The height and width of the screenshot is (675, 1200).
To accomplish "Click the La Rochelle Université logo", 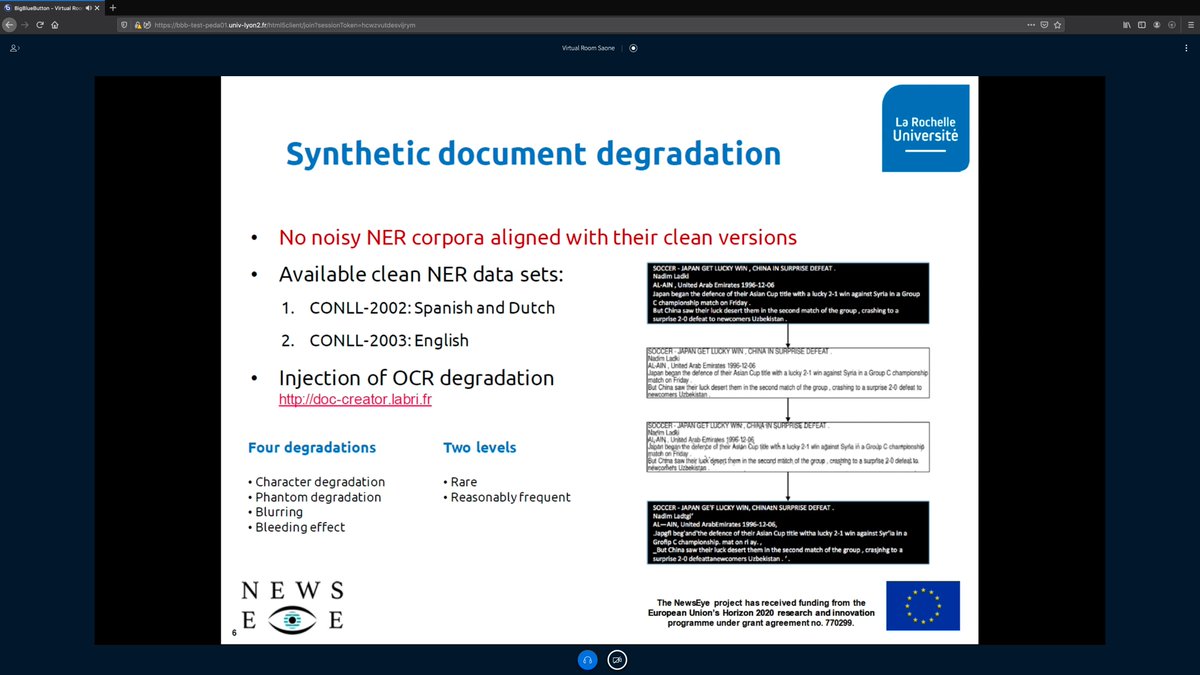I will tap(925, 128).
